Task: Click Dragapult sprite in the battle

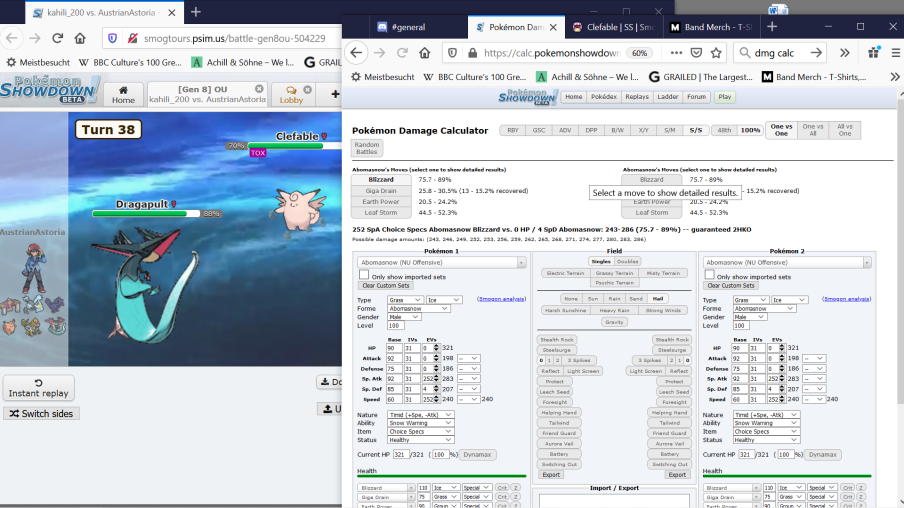Action: click(144, 283)
